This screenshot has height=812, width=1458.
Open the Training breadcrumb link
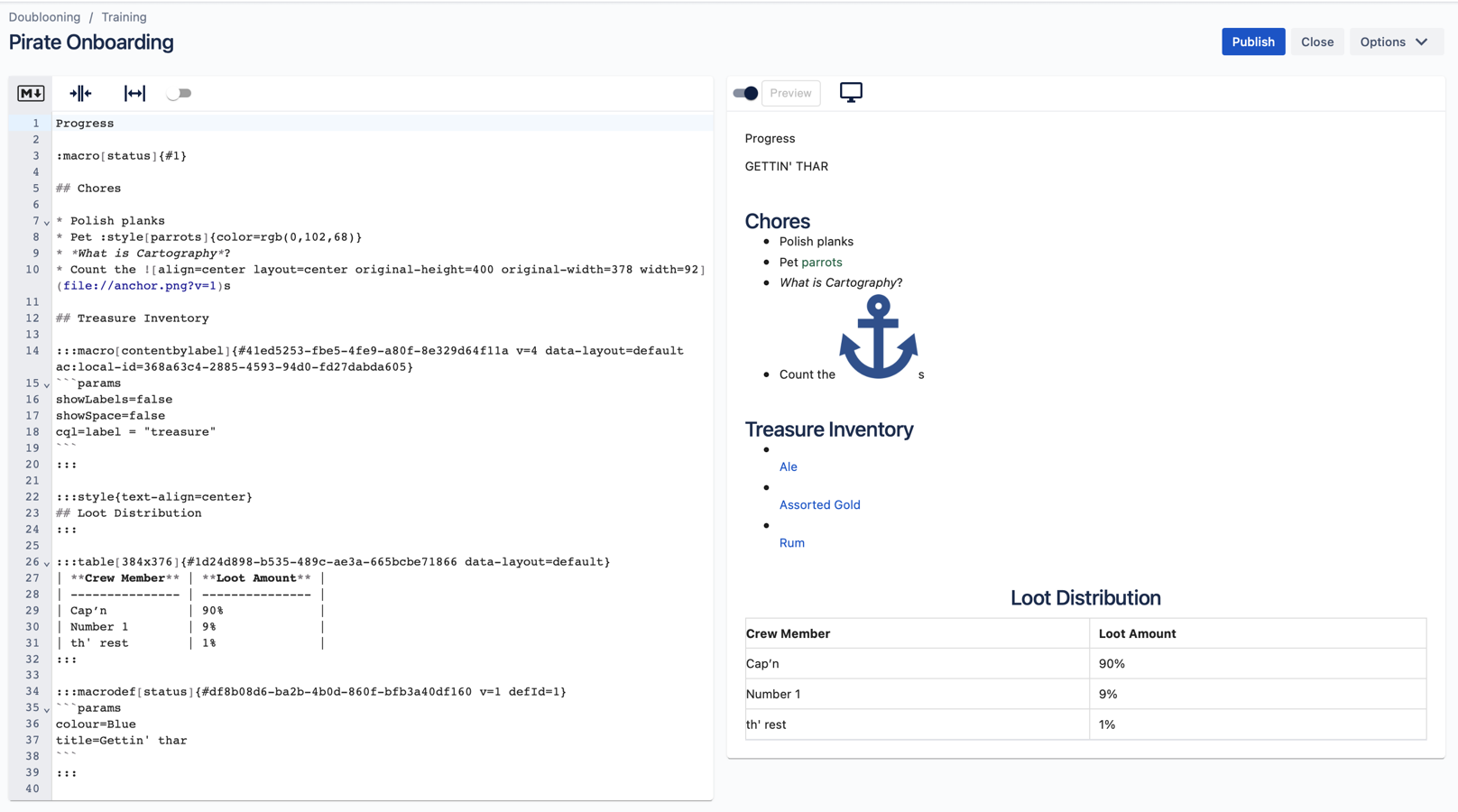[x=124, y=17]
